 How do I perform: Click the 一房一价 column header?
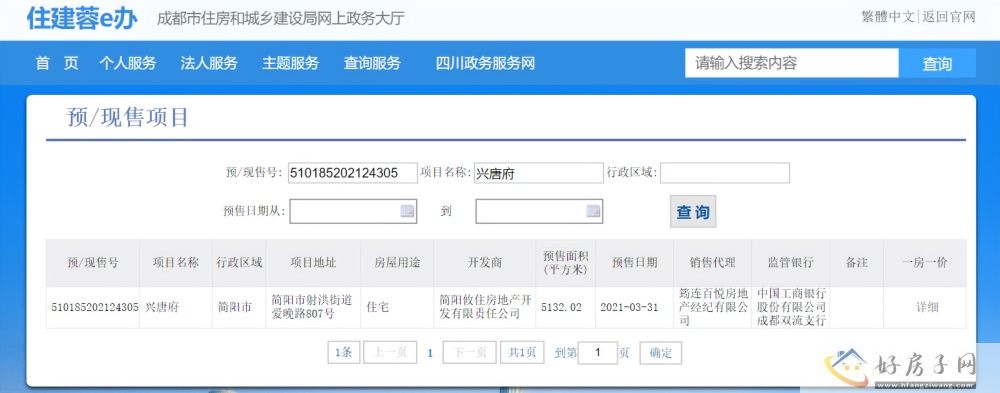point(925,263)
